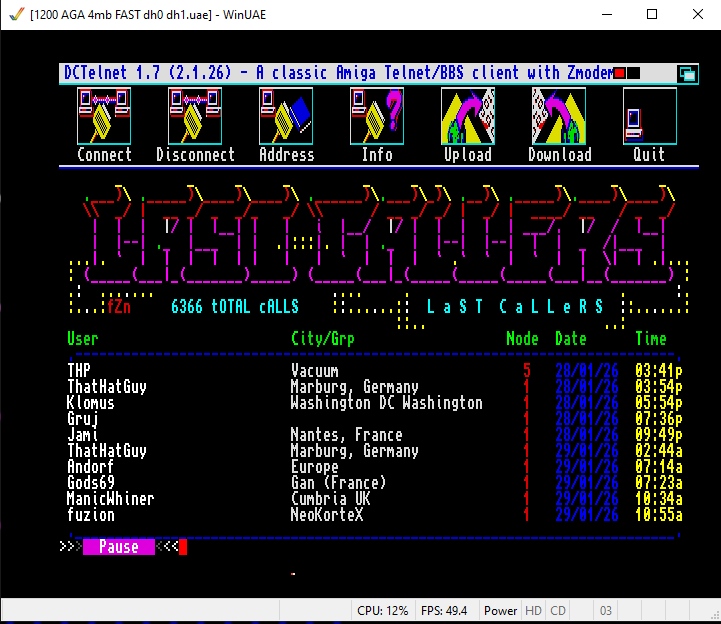The image size is (721, 624).
Task: Click the Gan (France) city text
Action: [339, 483]
